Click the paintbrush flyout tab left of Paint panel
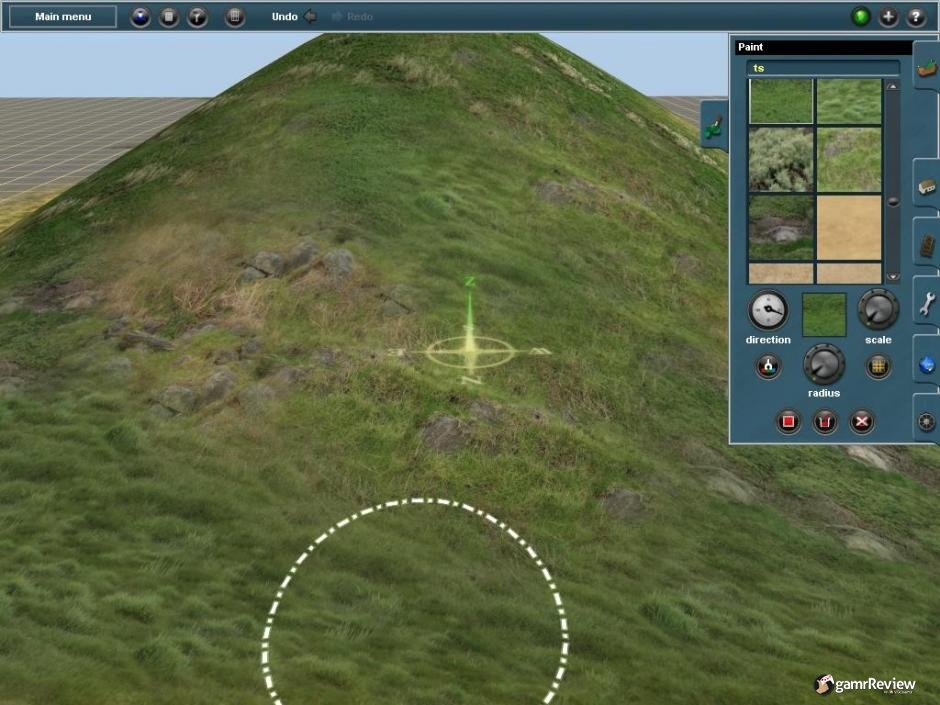This screenshot has width=940, height=705. (713, 125)
